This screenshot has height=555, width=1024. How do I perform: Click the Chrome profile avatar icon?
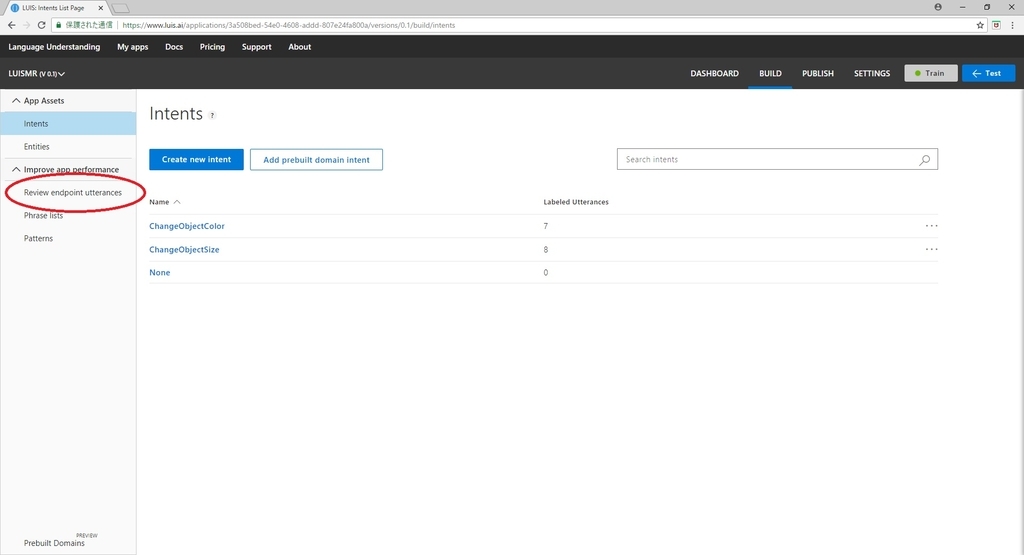click(x=938, y=7)
